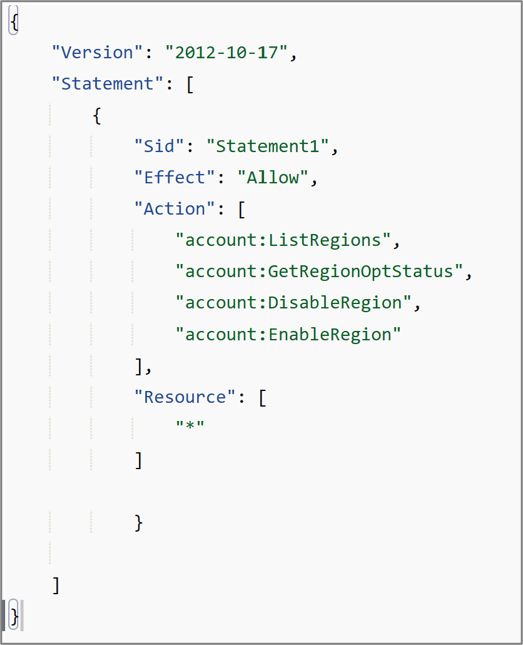Select the "Allow" effect value
Viewport: 523px width, 645px height.
pyautogui.click(x=272, y=178)
